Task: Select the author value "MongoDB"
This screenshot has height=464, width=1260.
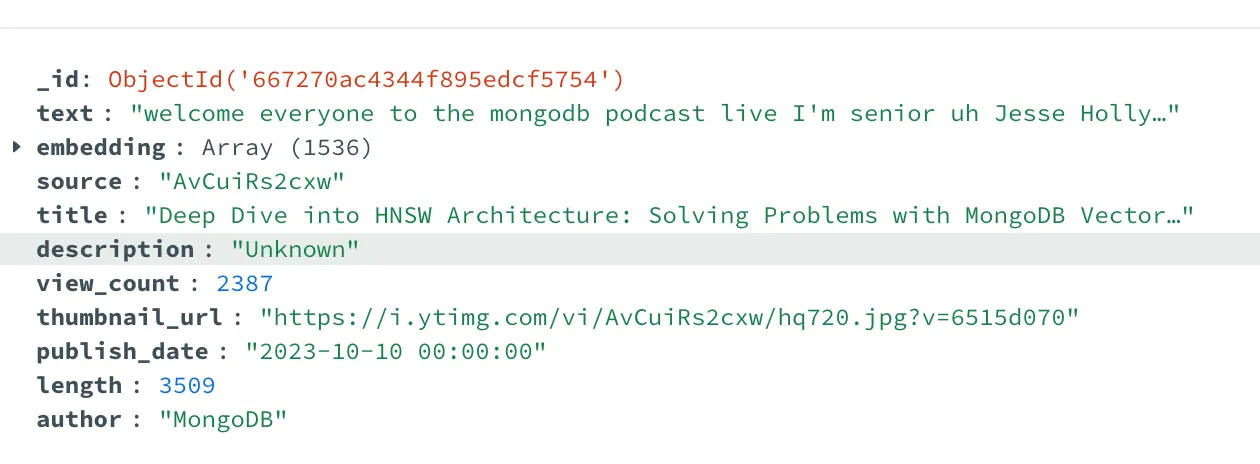Action: (x=223, y=419)
